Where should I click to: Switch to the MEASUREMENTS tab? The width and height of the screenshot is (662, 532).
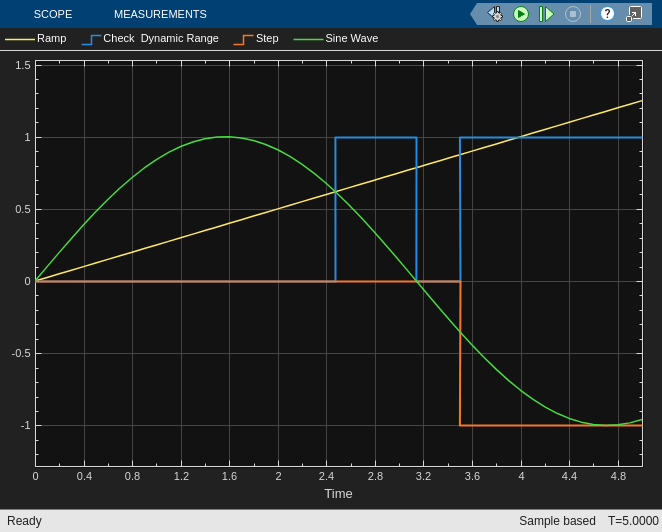coord(160,14)
